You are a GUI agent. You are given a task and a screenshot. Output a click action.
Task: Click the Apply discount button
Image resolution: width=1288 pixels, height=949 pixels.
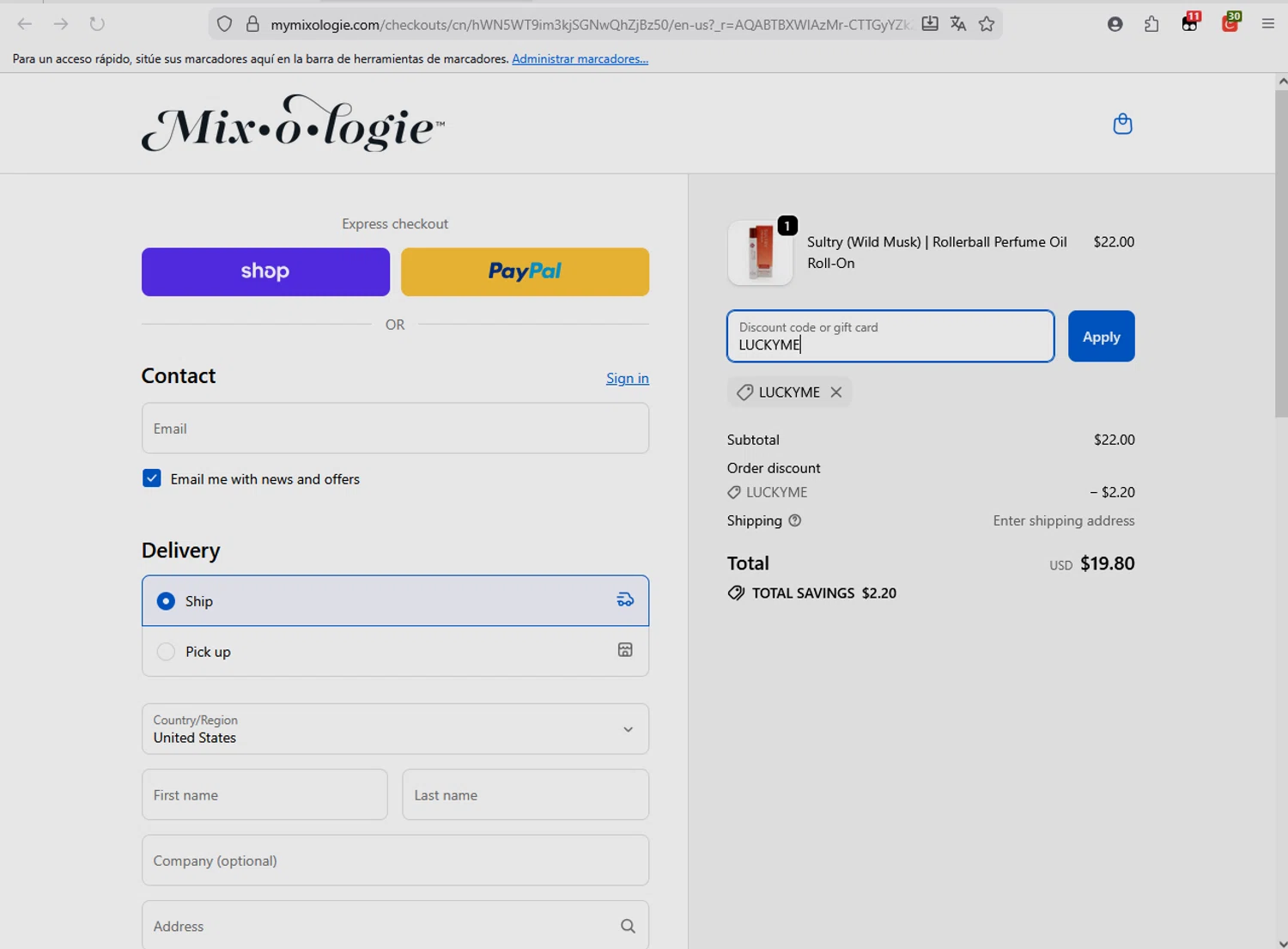click(1101, 337)
